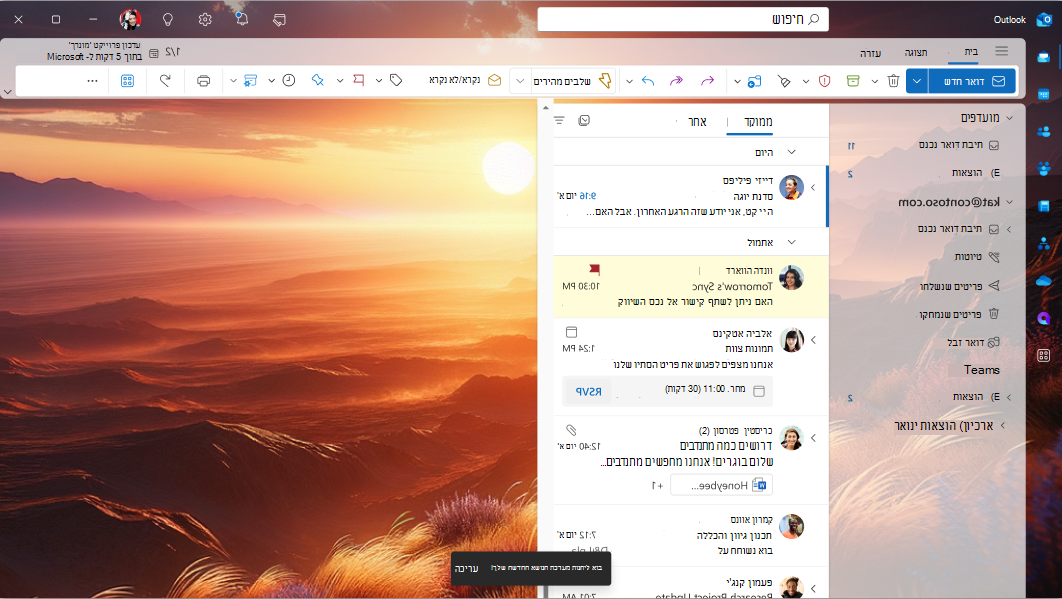Click the Delete trash can in the toolbar
This screenshot has height=599, width=1062.
click(x=893, y=81)
